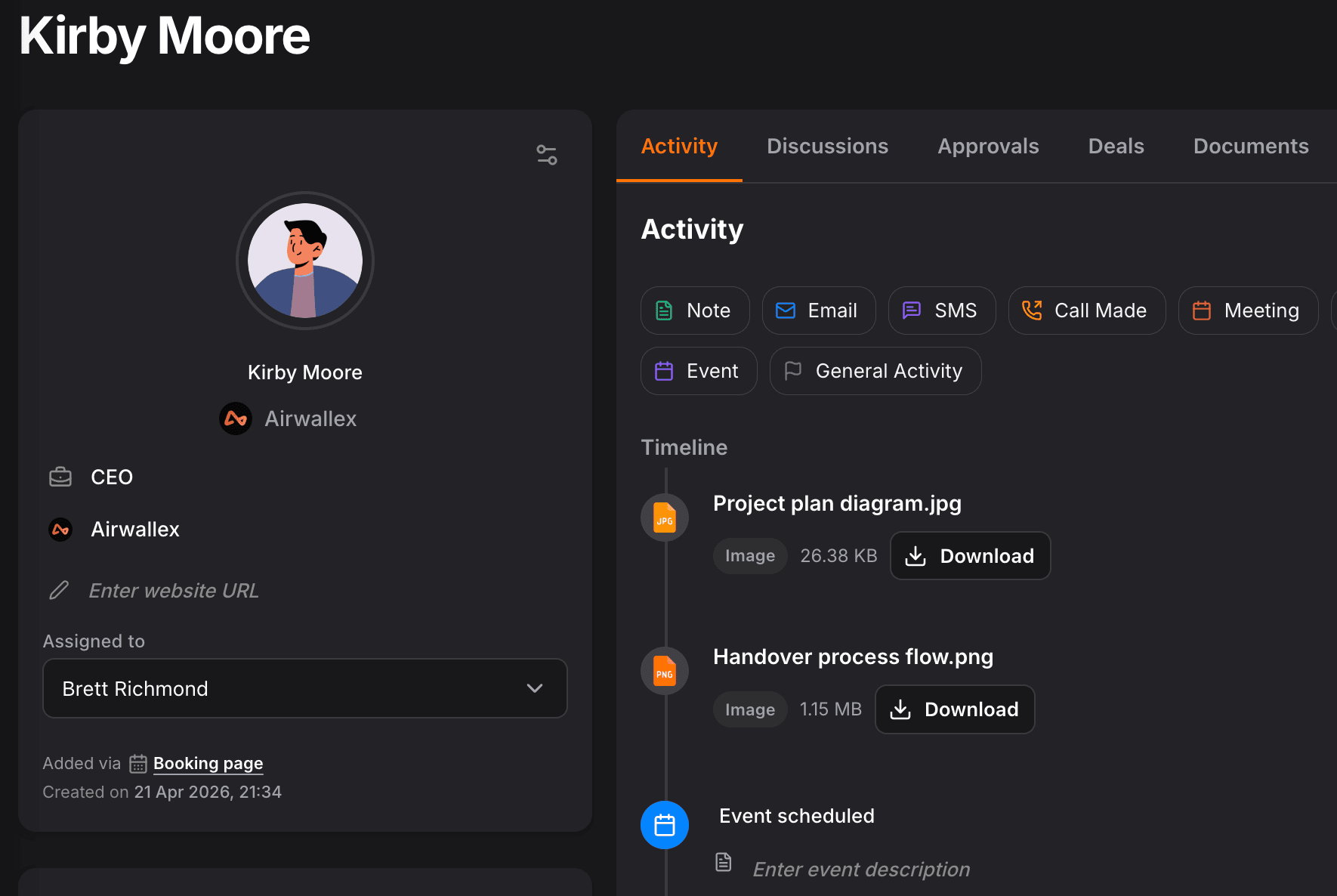Open the Booking page link
This screenshot has width=1337, height=896.
[208, 763]
